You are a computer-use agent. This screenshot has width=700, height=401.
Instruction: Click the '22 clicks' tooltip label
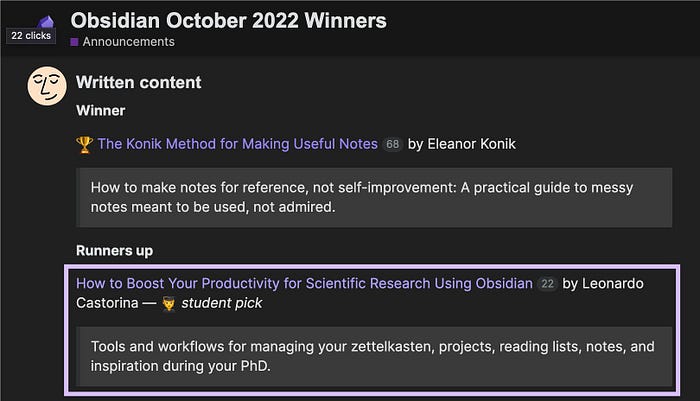tap(30, 35)
